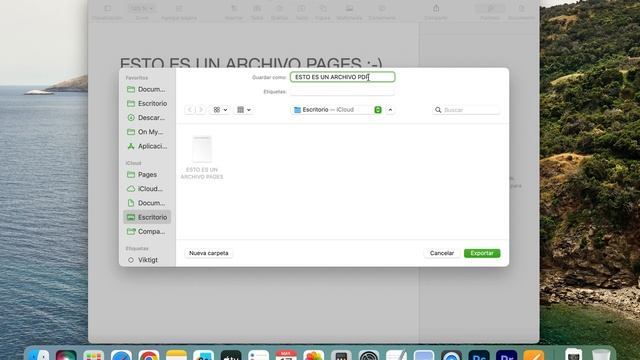This screenshot has width=640, height=360.
Task: Open Safari from the Dock
Action: [121, 355]
